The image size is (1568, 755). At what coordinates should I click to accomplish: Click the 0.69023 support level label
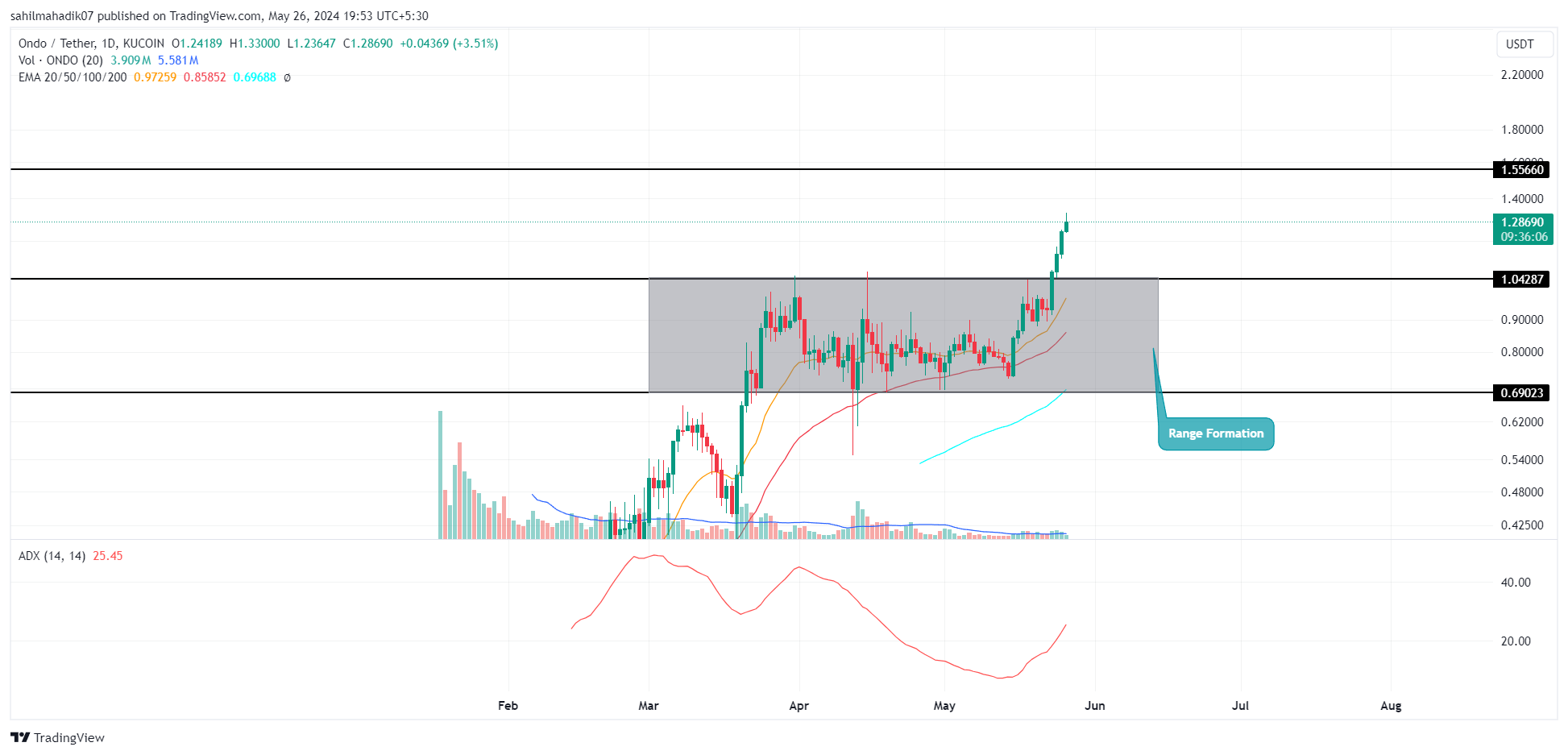[1522, 392]
